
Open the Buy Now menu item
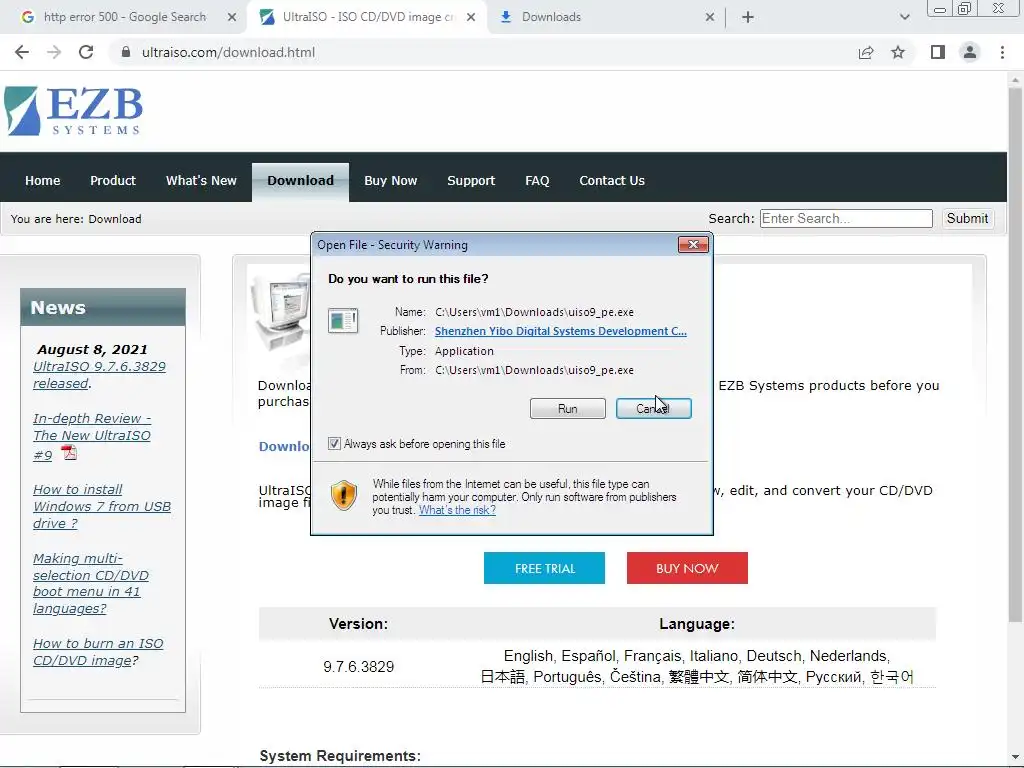click(x=391, y=180)
